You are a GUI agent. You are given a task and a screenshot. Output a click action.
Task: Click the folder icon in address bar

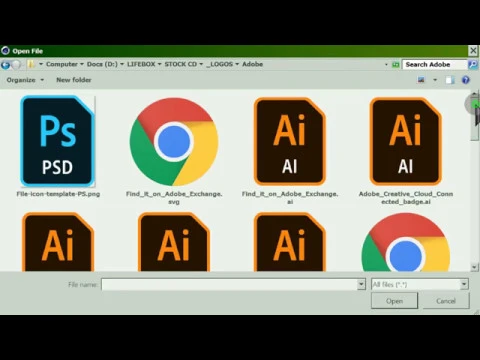pyautogui.click(x=31, y=64)
